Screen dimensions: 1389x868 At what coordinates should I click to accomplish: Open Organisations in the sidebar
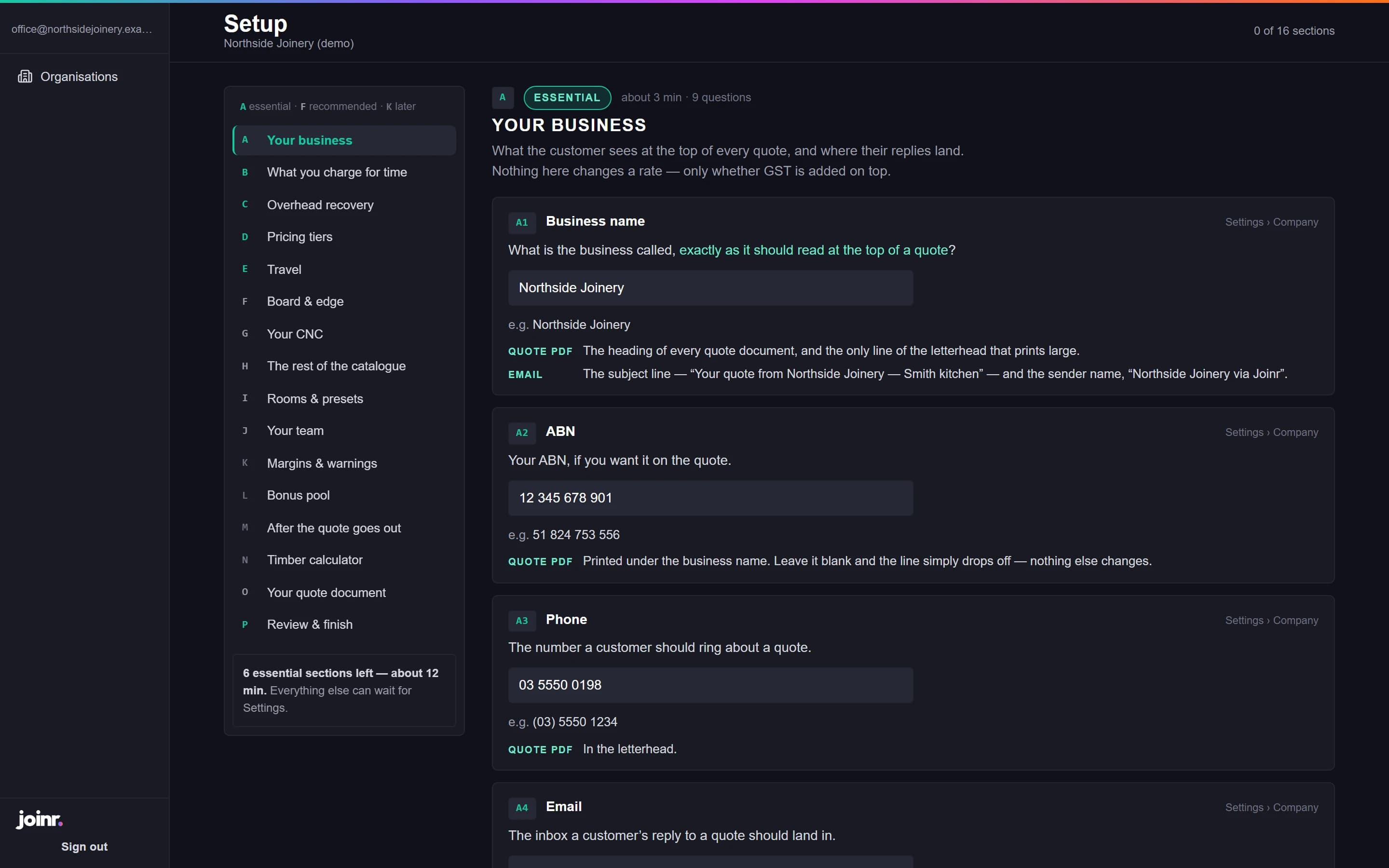coord(84,76)
